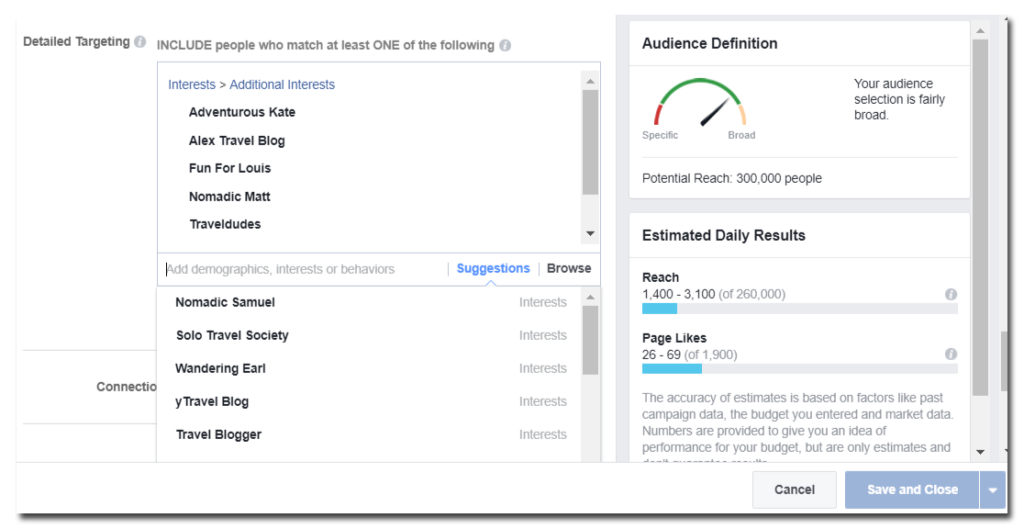1024x529 pixels.
Task: Open the Save and Close dropdown arrow
Action: coord(993,490)
